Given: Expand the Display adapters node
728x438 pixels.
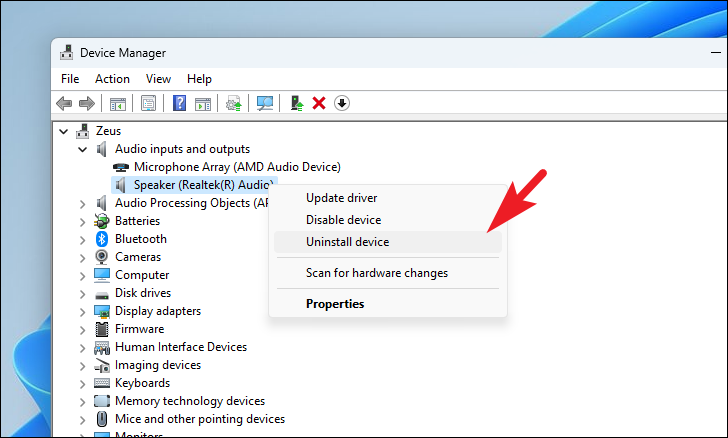Looking at the screenshot, I should point(82,311).
